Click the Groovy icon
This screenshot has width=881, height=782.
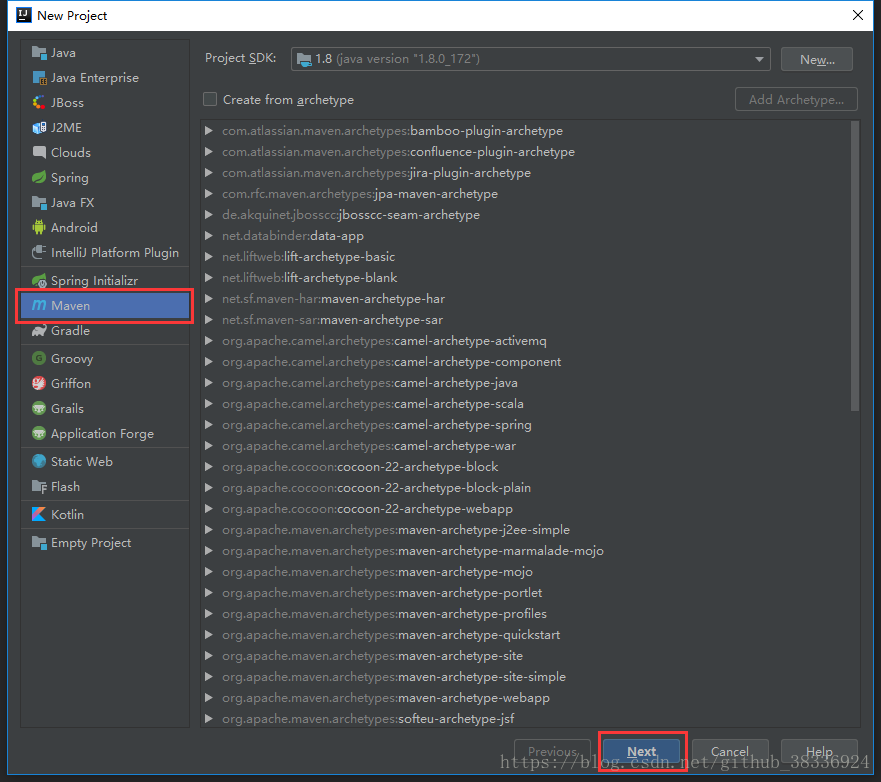point(39,358)
